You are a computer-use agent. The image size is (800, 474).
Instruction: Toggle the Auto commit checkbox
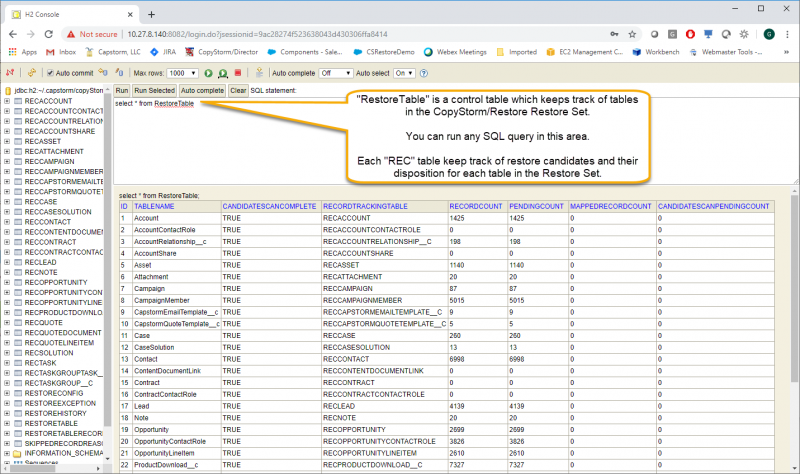(51, 73)
